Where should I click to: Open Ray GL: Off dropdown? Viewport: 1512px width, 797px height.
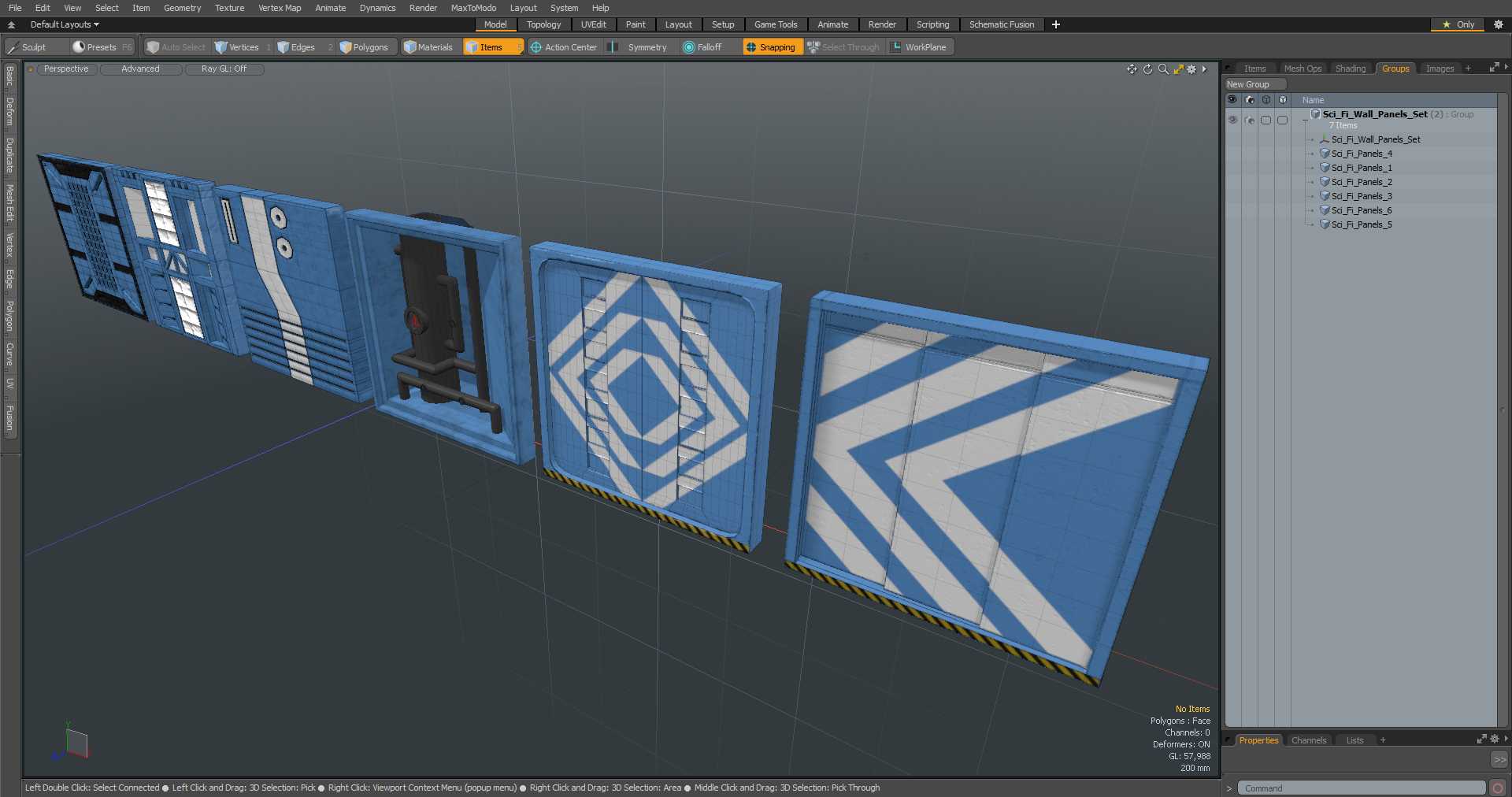(x=224, y=69)
